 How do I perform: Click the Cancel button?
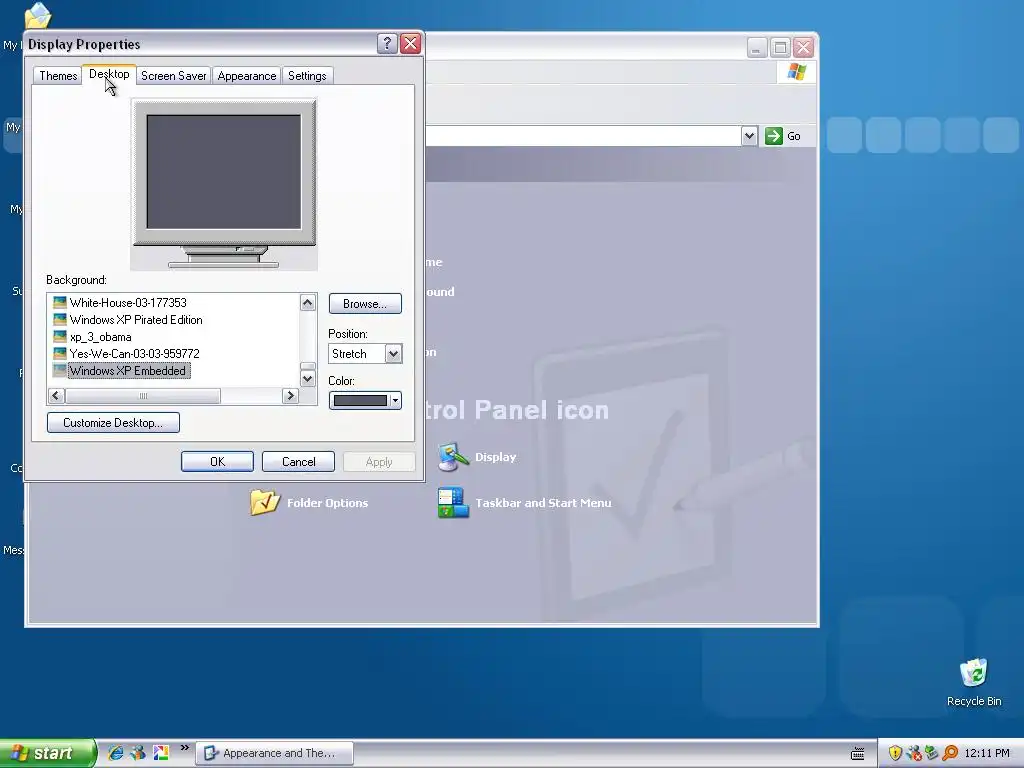pos(298,462)
